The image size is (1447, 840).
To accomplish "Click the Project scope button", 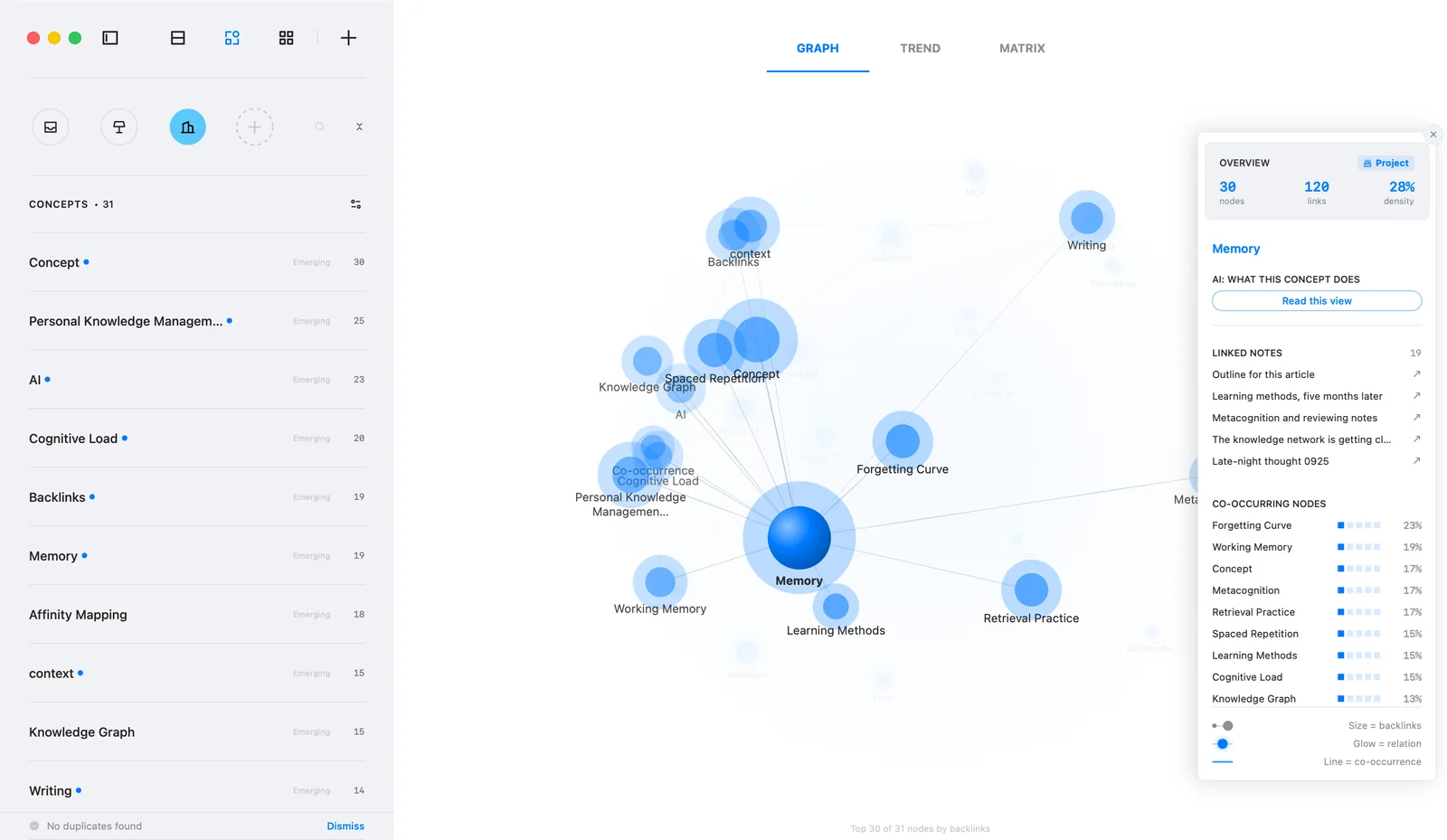I will click(x=1386, y=164).
